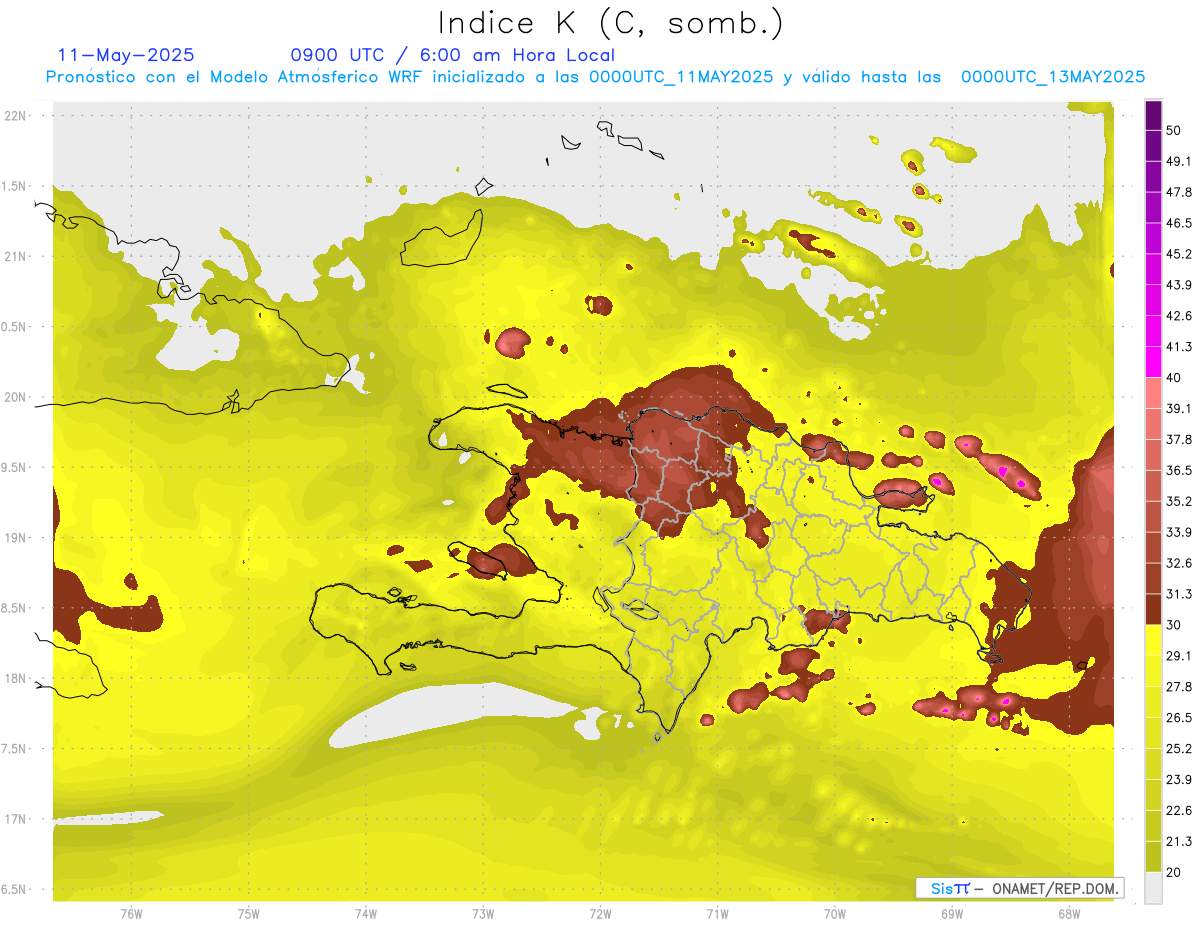Click the map title "Indice K (C, somb.)"
This screenshot has width=1200, height=927.
pyautogui.click(x=610, y=23)
